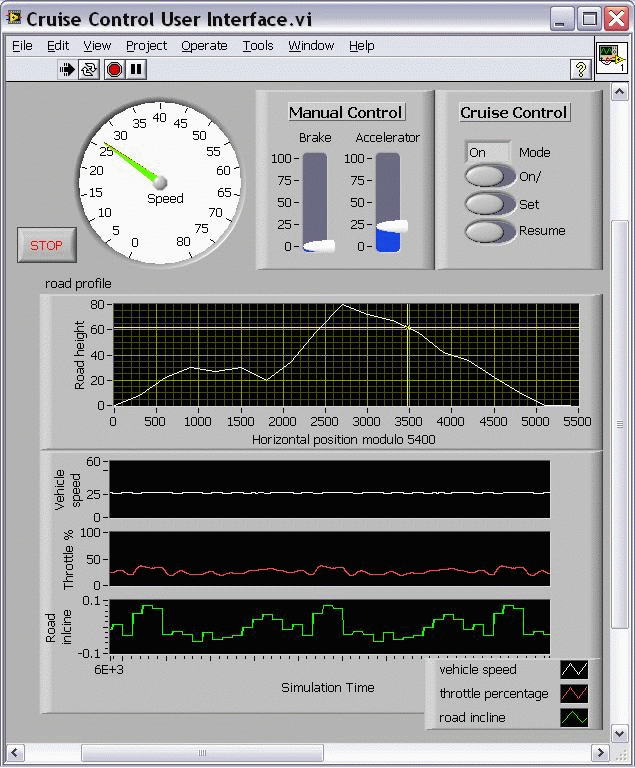The width and height of the screenshot is (635, 768).
Task: Open the Project menu
Action: pyautogui.click(x=146, y=45)
